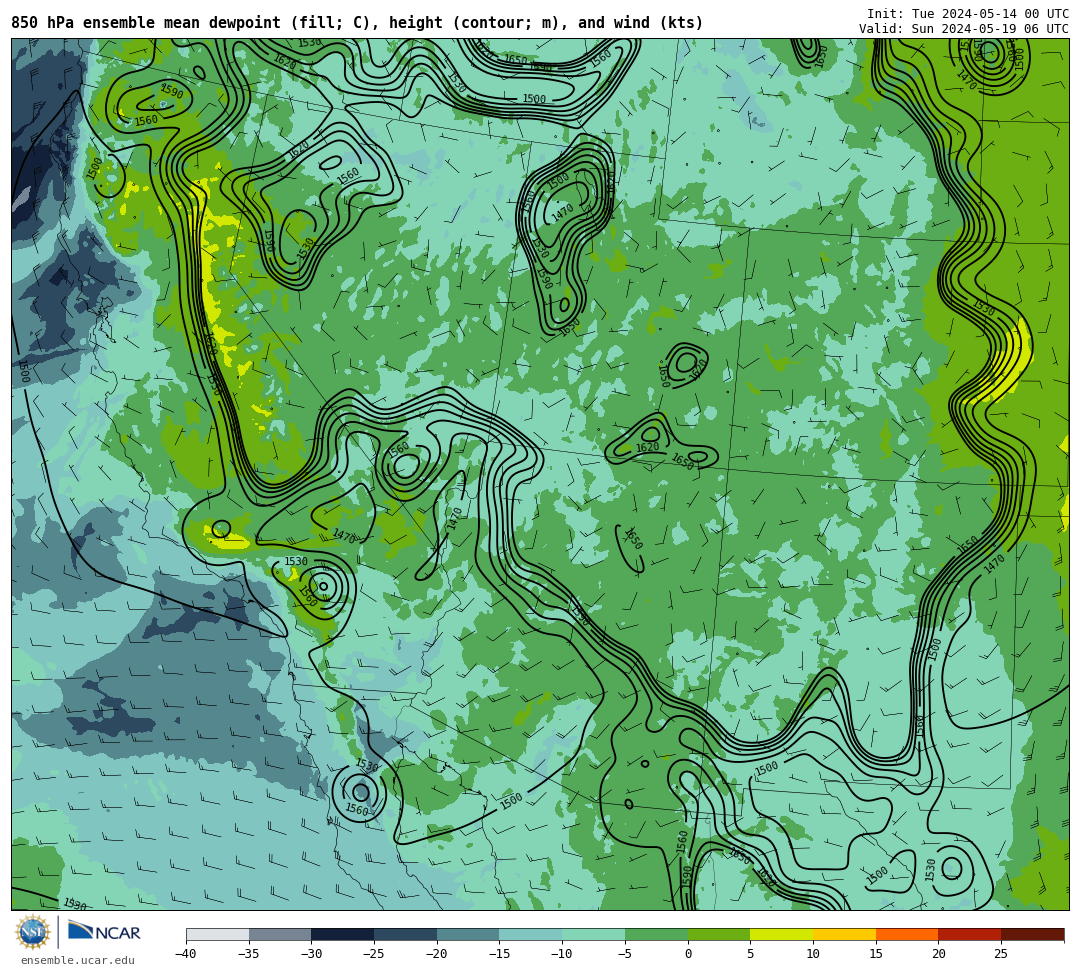Click the -15 to -10 colorbar swatch
This screenshot has height=973, width=1080.
(531, 934)
